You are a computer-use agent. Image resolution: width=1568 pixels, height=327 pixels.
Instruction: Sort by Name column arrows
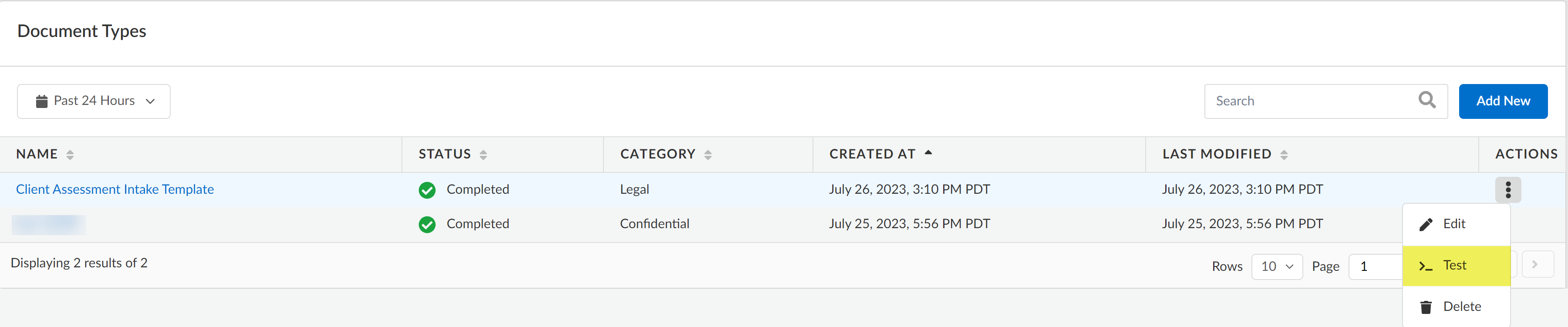(x=70, y=155)
